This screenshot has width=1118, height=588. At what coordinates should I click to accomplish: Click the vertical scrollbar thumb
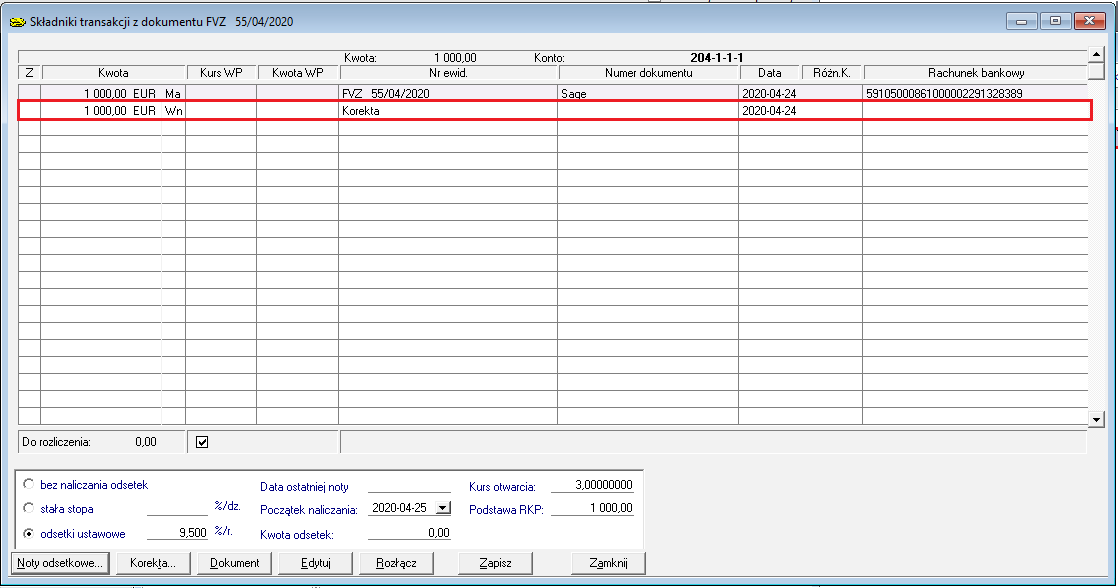1097,71
